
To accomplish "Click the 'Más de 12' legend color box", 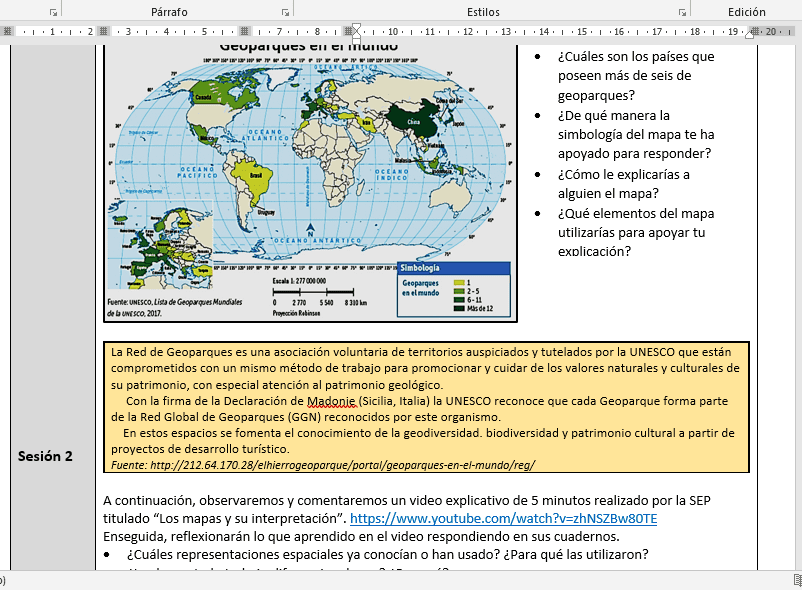I will (459, 308).
